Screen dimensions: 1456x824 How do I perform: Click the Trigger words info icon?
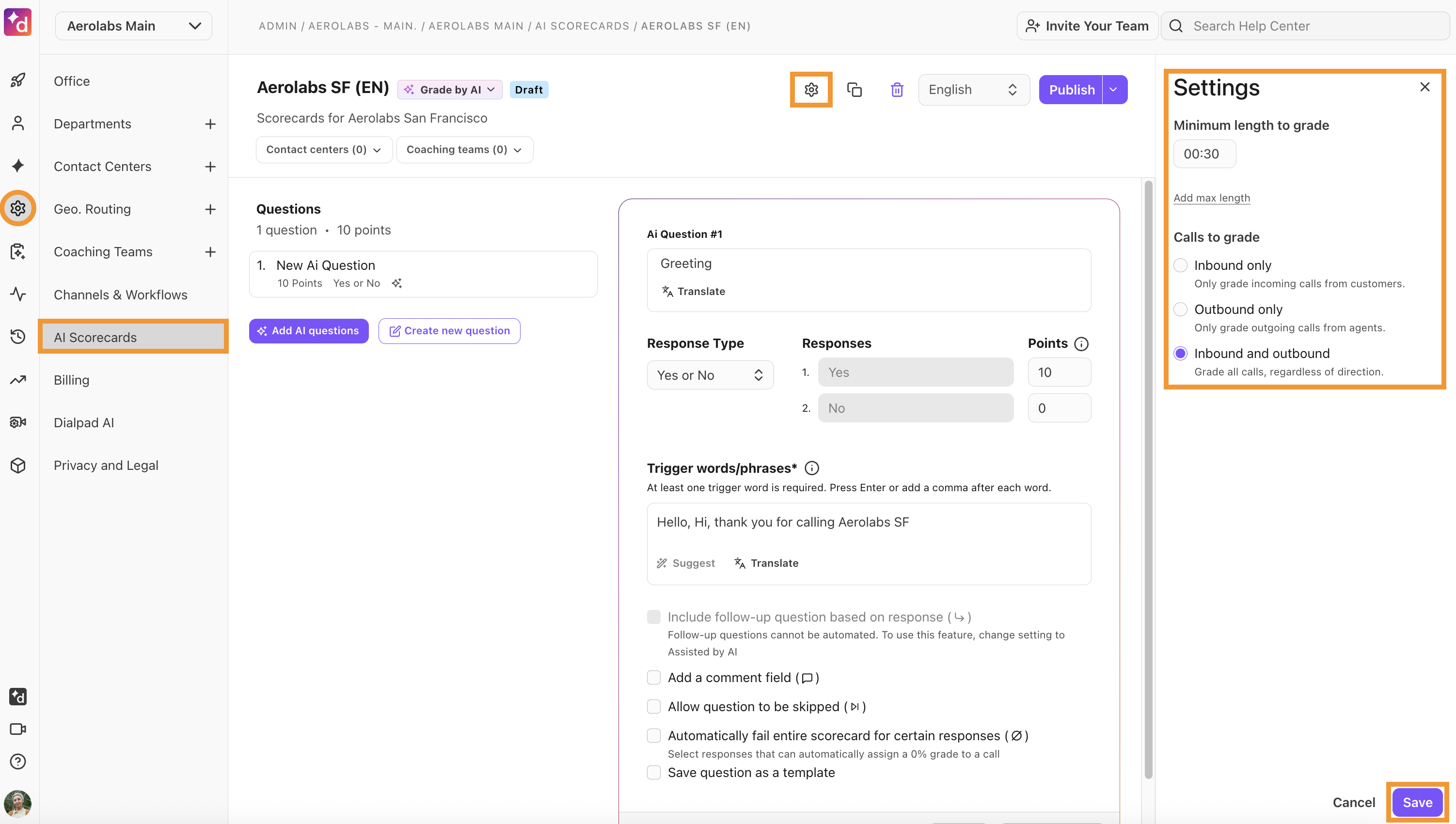(812, 468)
